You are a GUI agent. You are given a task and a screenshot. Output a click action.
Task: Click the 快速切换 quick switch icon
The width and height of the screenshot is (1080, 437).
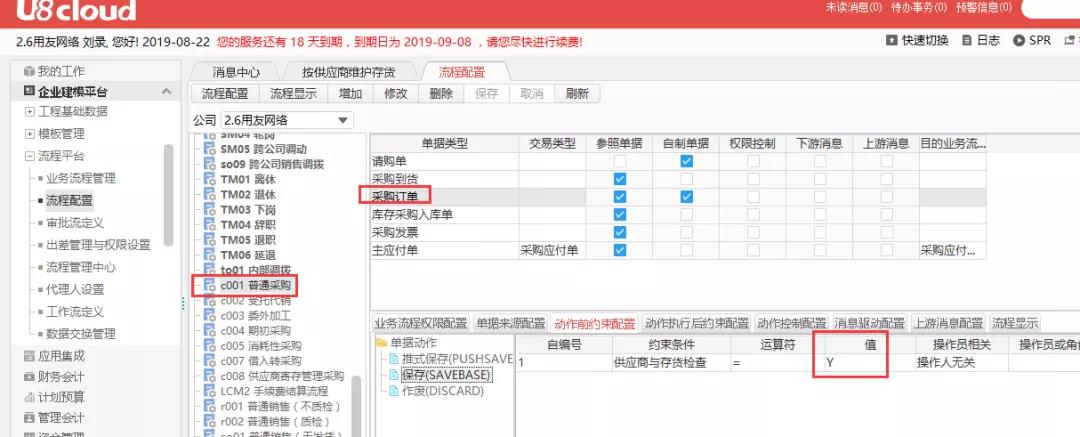click(893, 41)
